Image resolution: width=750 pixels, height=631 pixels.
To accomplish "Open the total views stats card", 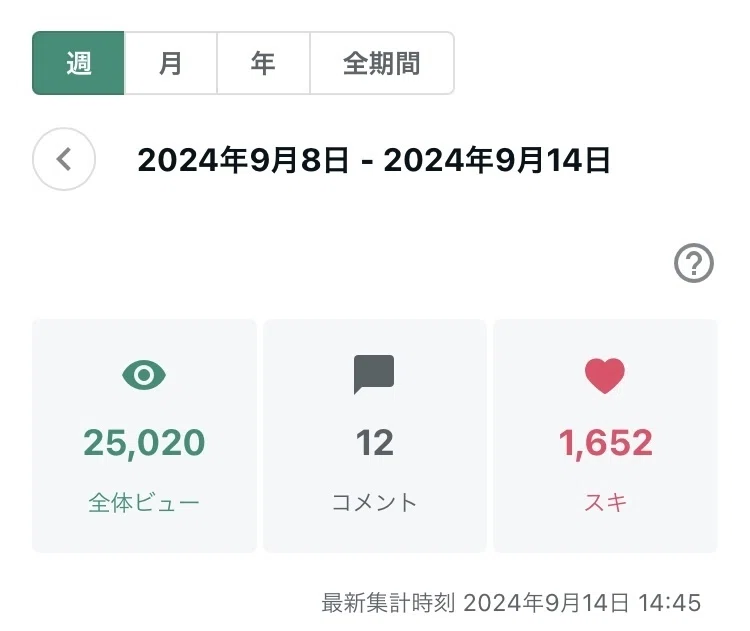I will point(144,436).
